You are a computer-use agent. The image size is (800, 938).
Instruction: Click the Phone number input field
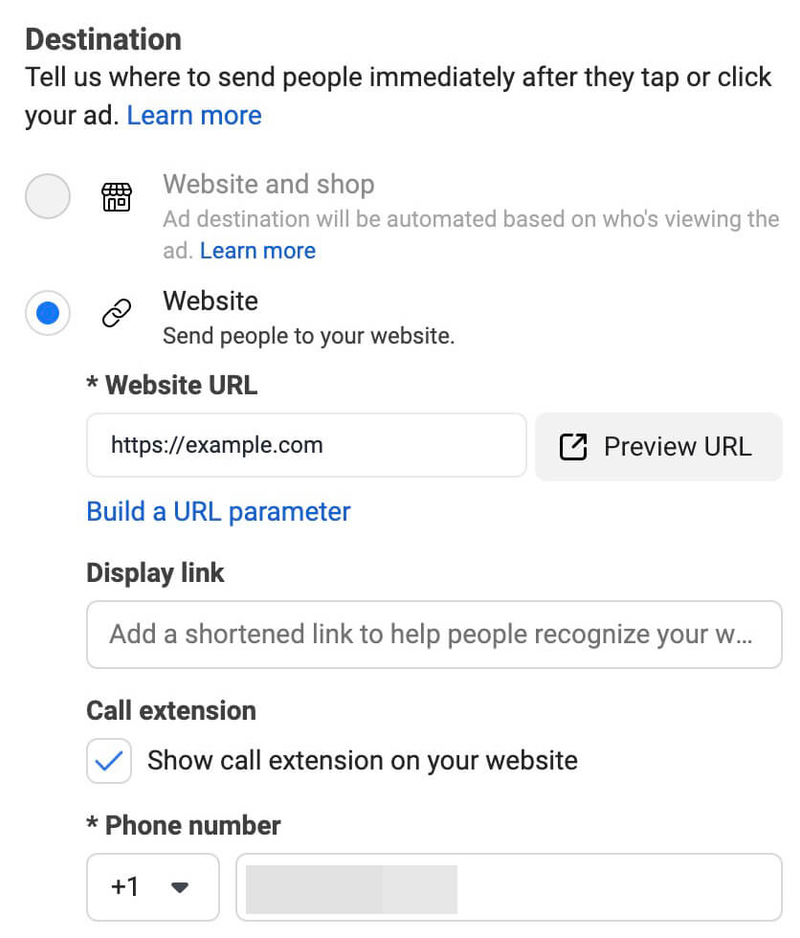point(509,887)
